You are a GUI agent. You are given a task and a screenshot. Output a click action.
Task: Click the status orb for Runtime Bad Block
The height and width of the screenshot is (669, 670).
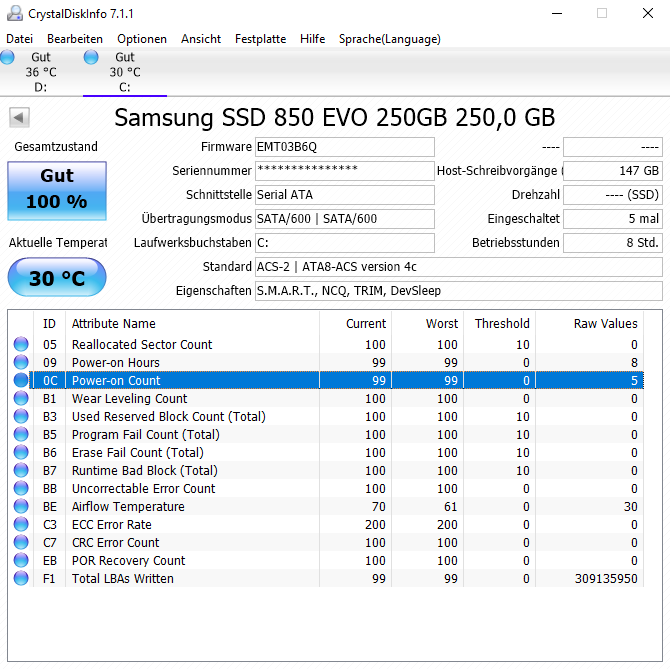tap(21, 470)
